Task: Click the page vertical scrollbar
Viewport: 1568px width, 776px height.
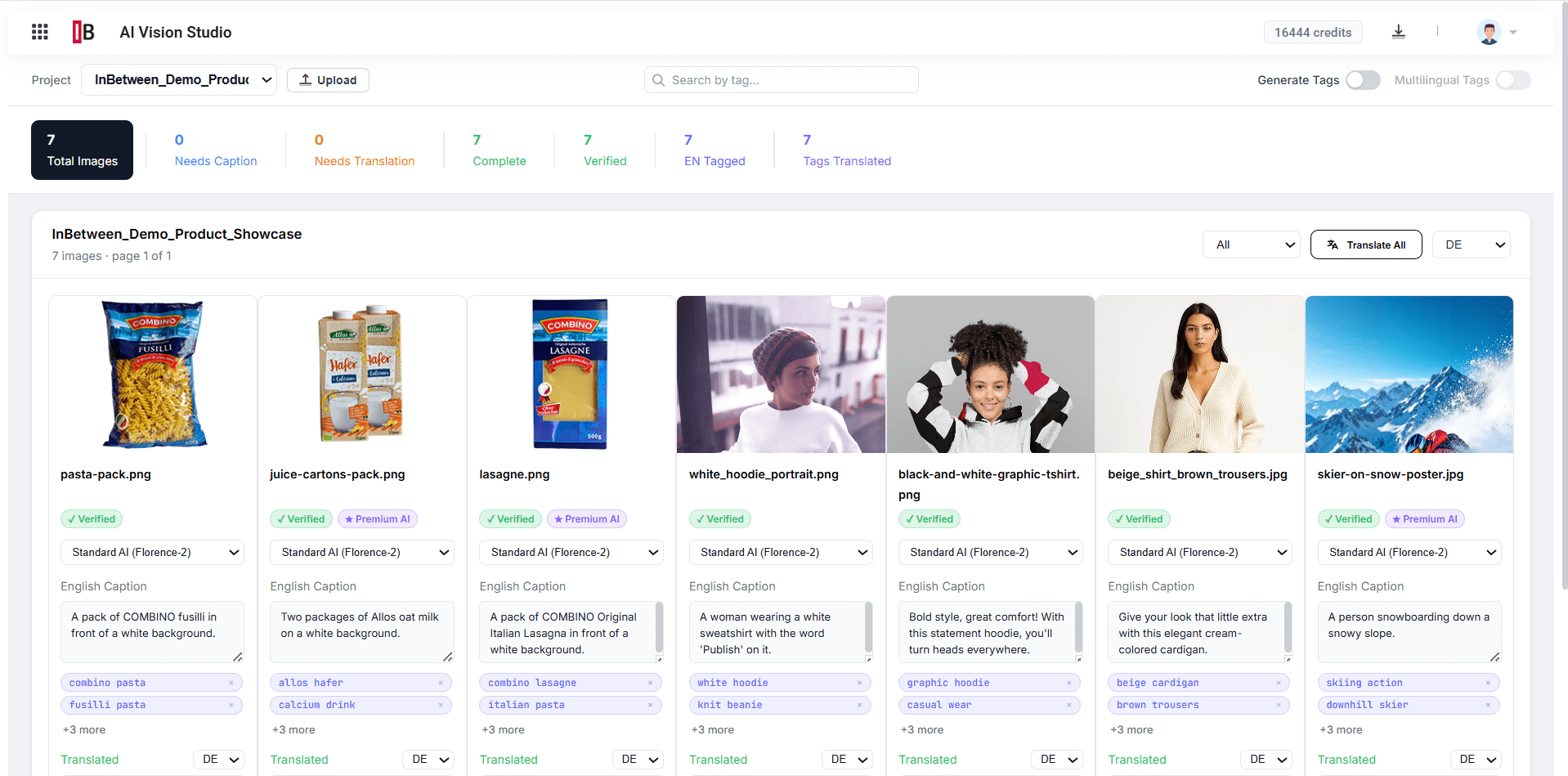Action: [1564, 294]
